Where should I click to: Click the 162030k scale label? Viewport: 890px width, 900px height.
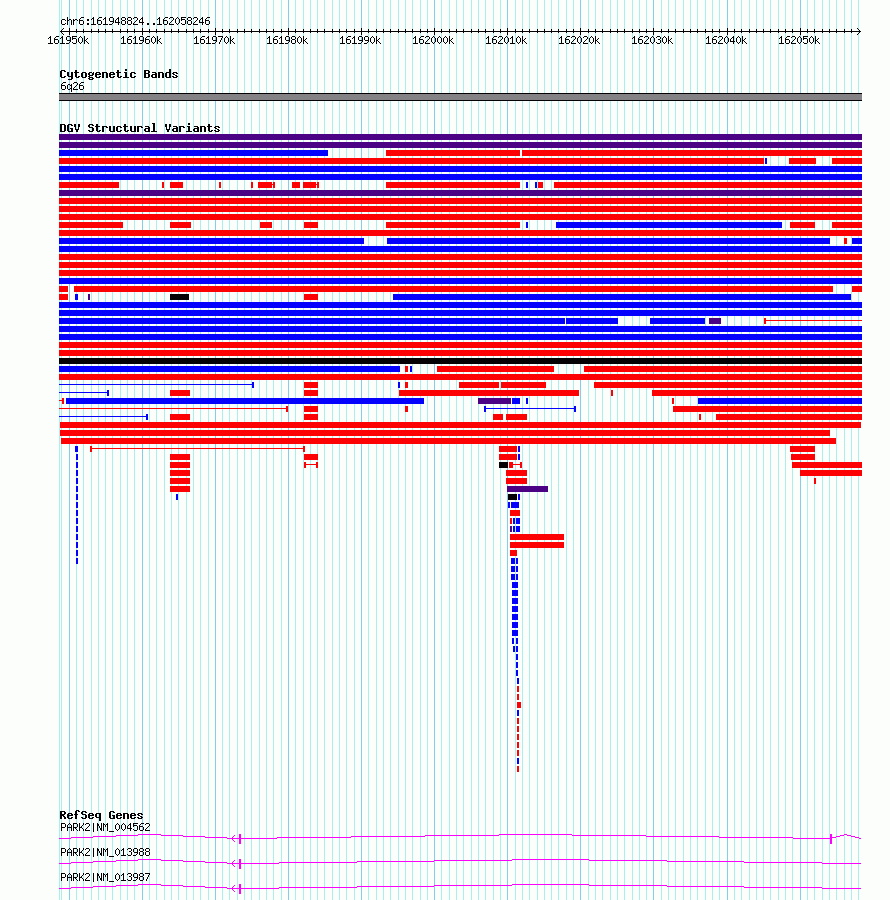(x=652, y=40)
